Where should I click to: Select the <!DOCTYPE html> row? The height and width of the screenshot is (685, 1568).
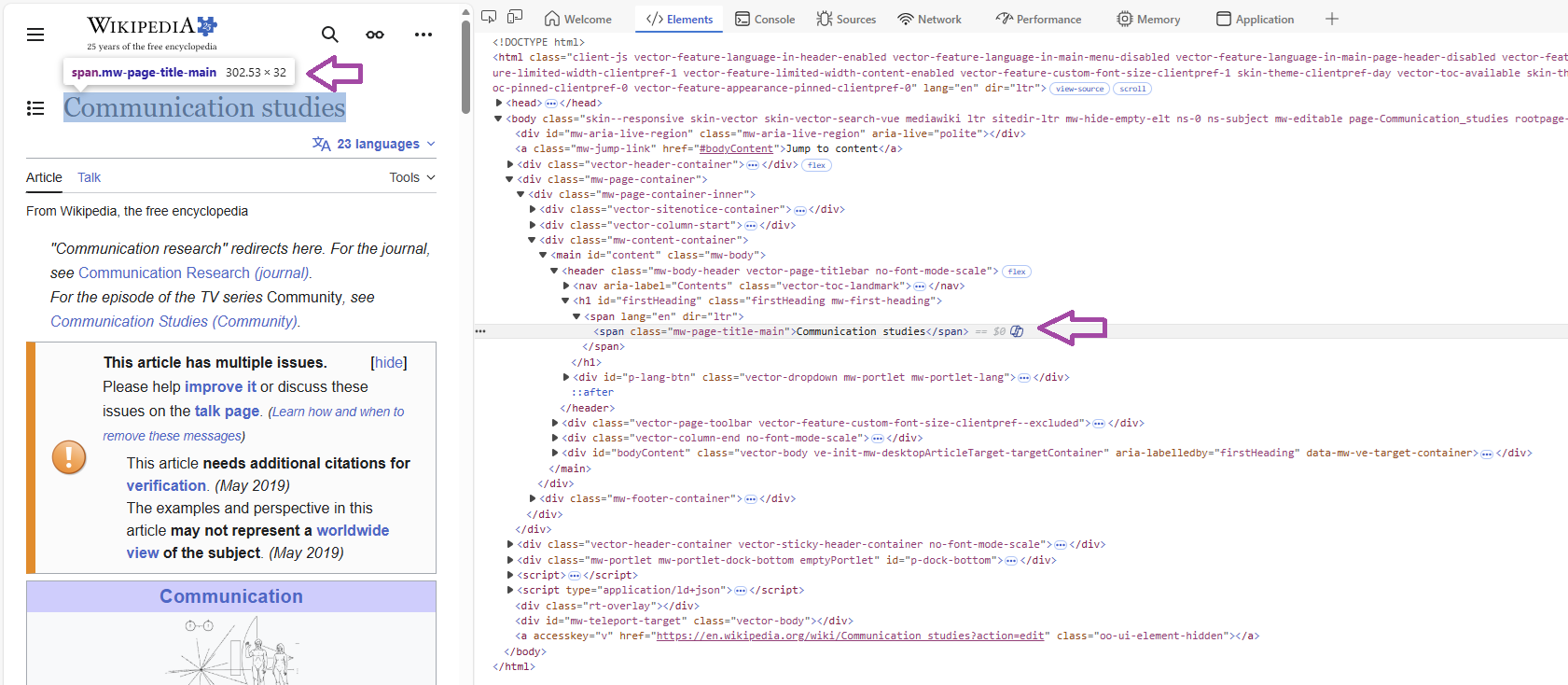point(538,43)
